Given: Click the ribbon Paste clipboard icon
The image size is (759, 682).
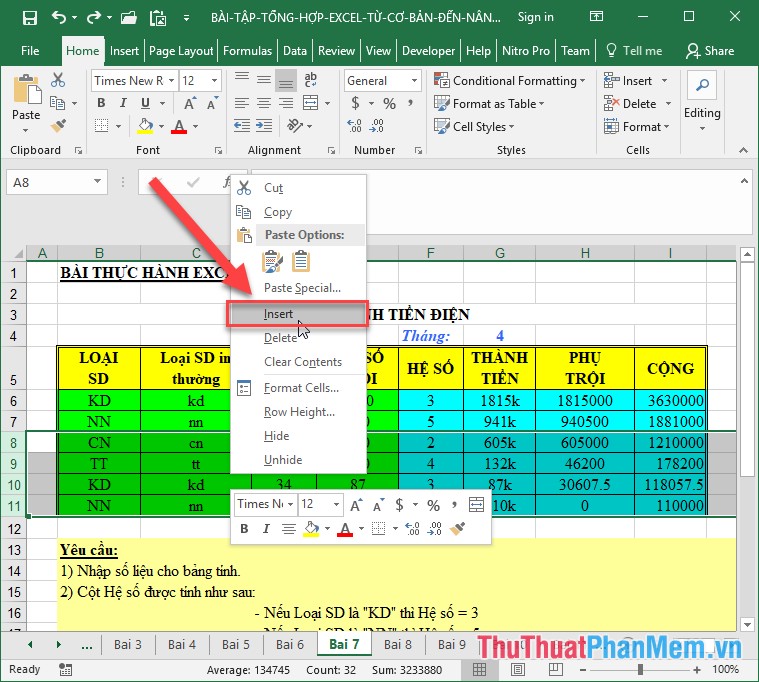Looking at the screenshot, I should pyautogui.click(x=27, y=91).
